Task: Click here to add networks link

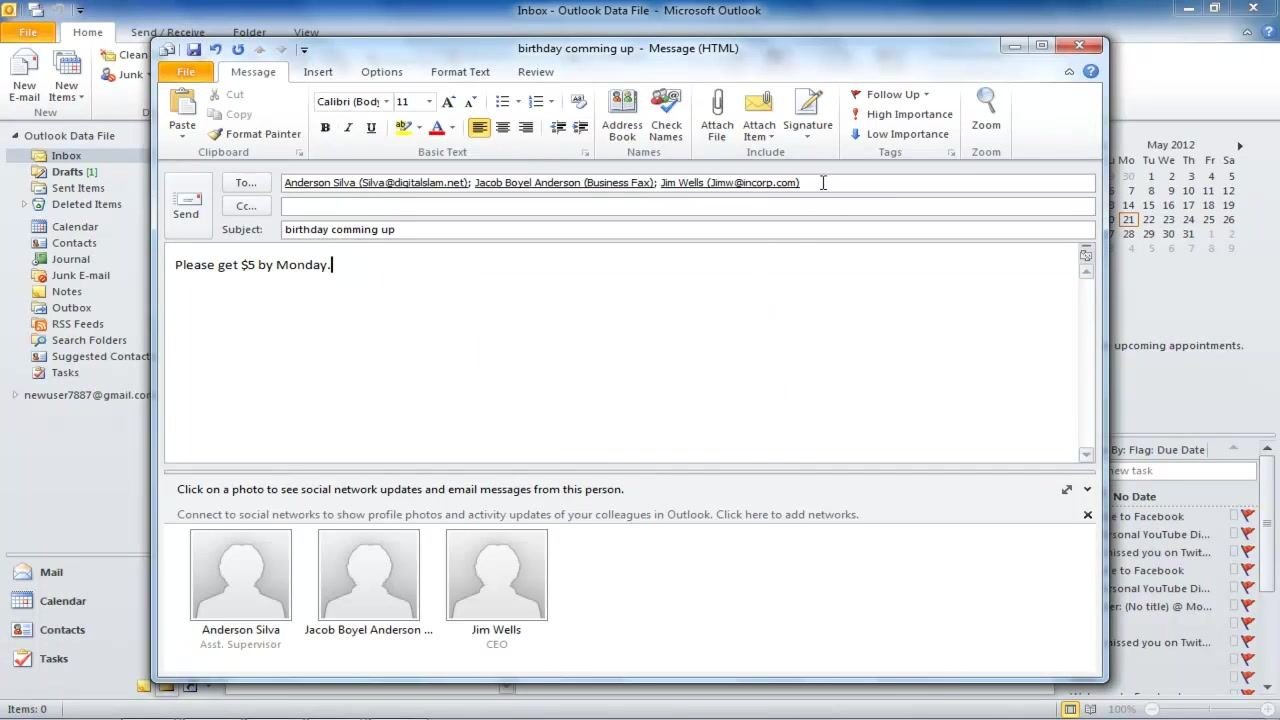Action: [787, 515]
